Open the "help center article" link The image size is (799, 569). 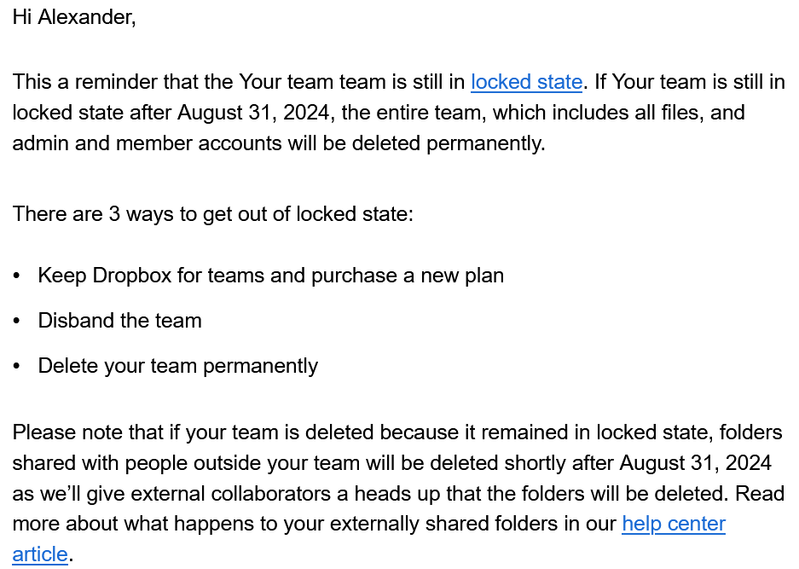[x=673, y=524]
